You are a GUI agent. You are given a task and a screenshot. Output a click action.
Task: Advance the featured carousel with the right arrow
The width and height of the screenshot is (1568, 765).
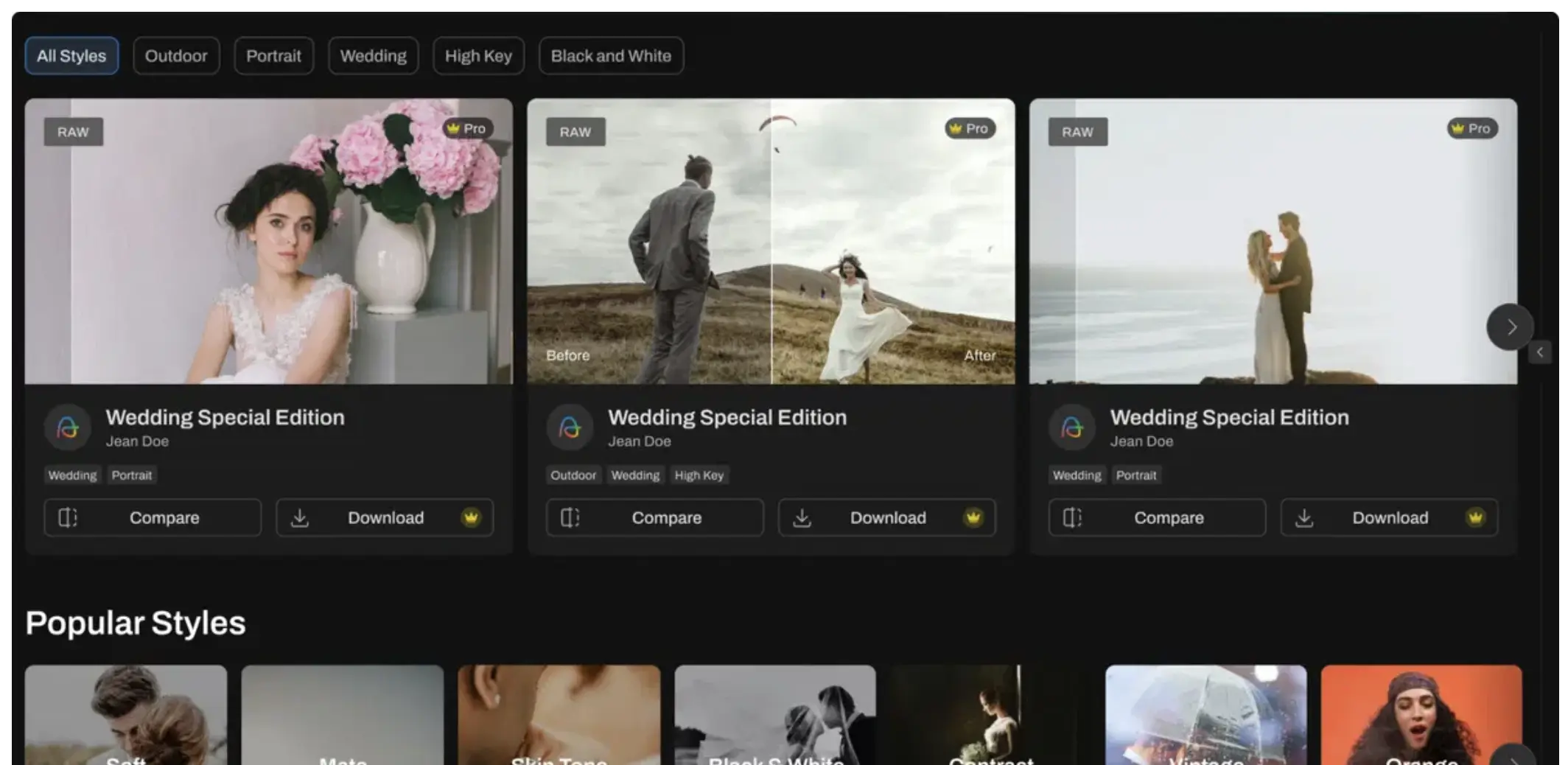[1511, 326]
